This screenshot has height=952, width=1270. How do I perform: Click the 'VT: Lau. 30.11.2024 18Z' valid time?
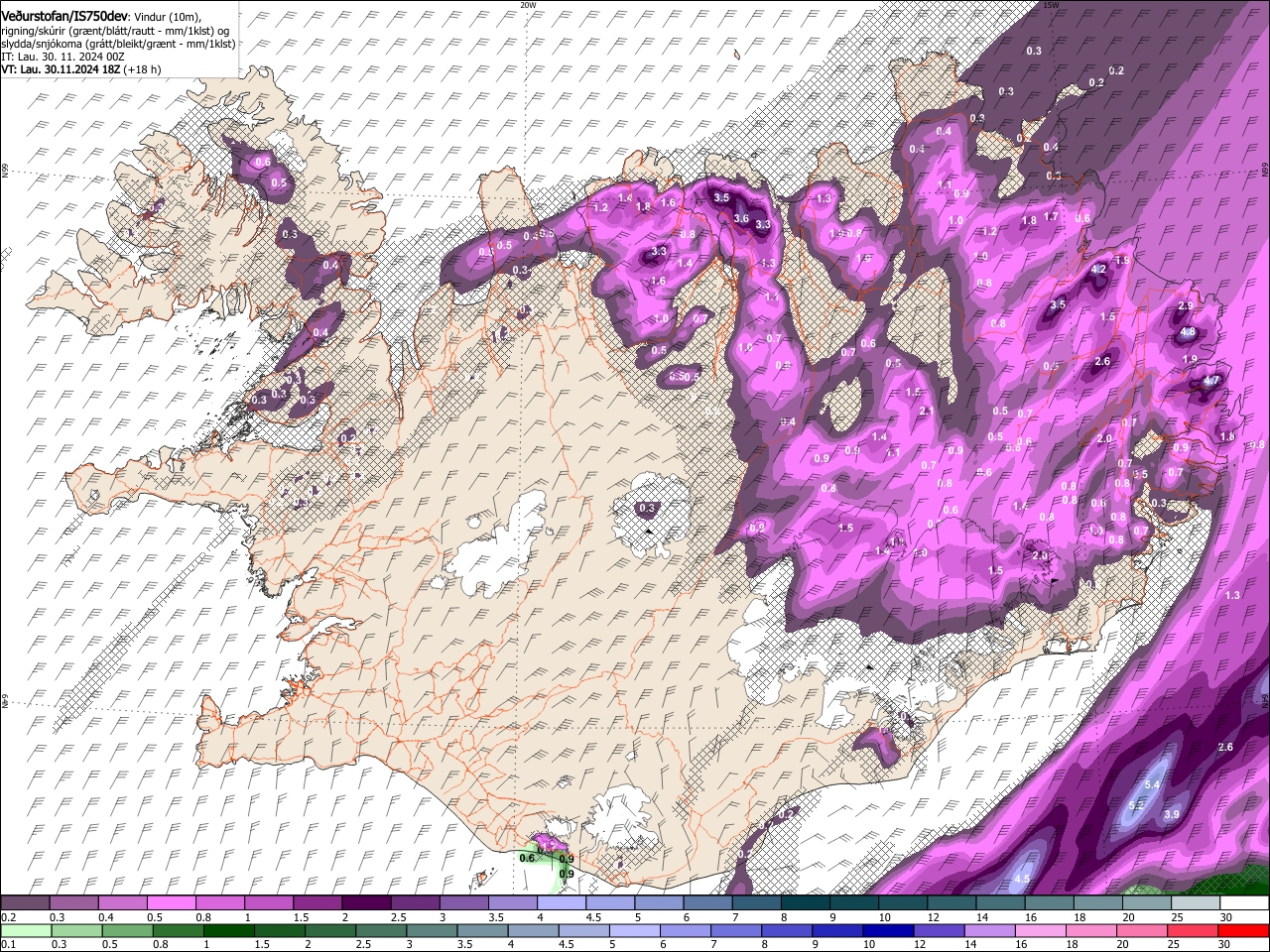(x=60, y=69)
